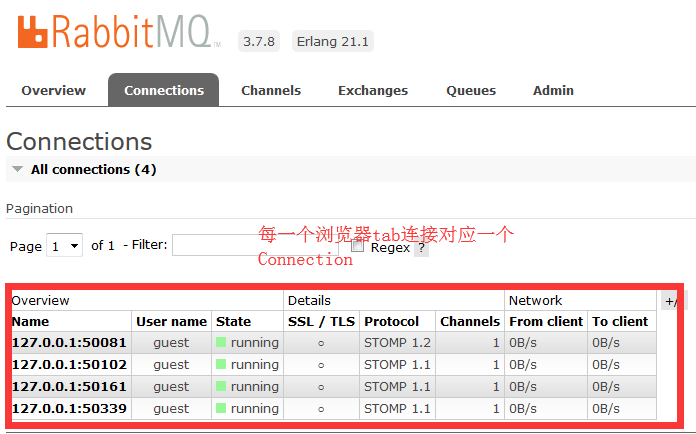Sort by the State column header
The width and height of the screenshot is (696, 434).
click(x=233, y=321)
